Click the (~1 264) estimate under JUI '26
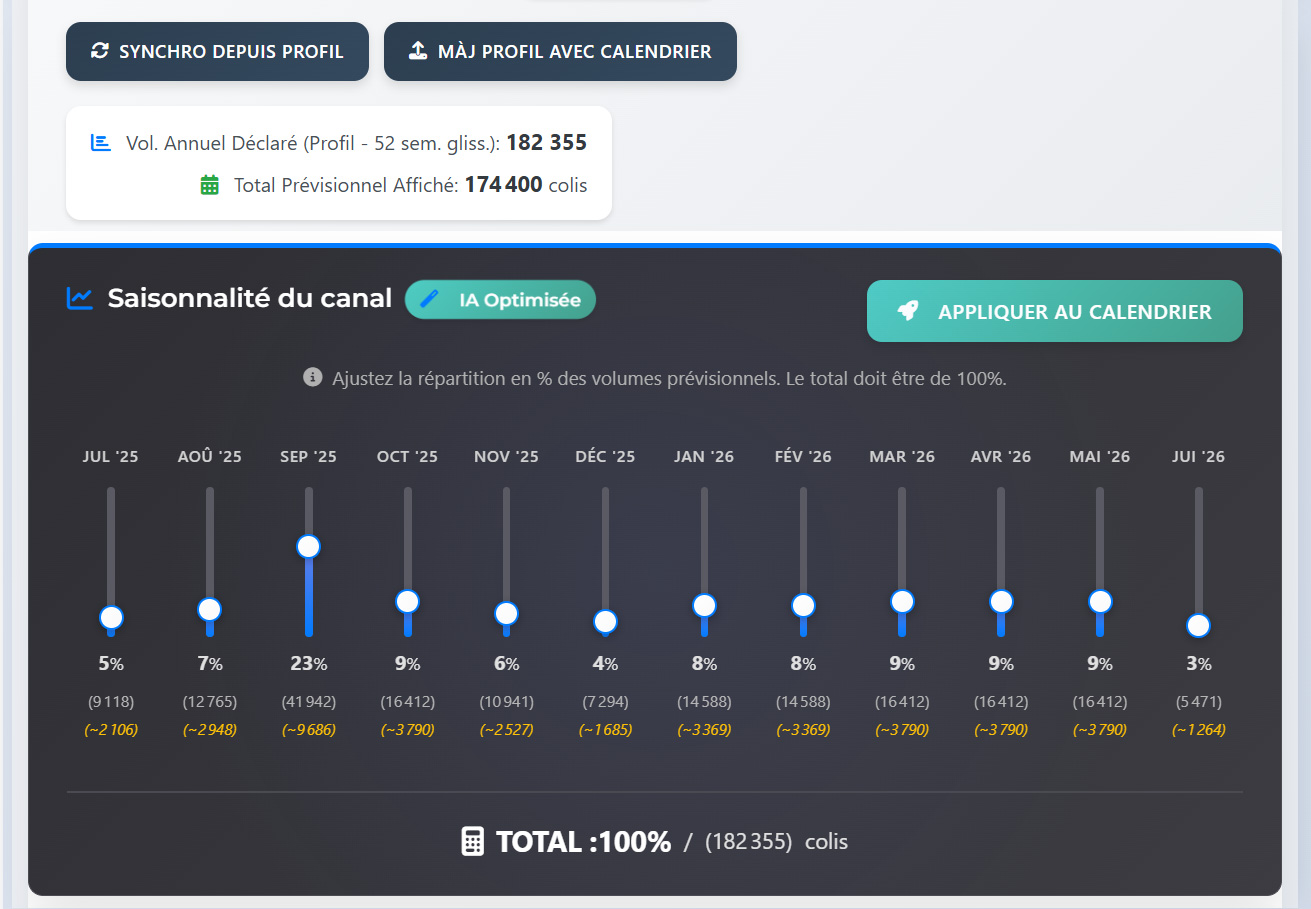This screenshot has height=909, width=1311. coord(1198,730)
